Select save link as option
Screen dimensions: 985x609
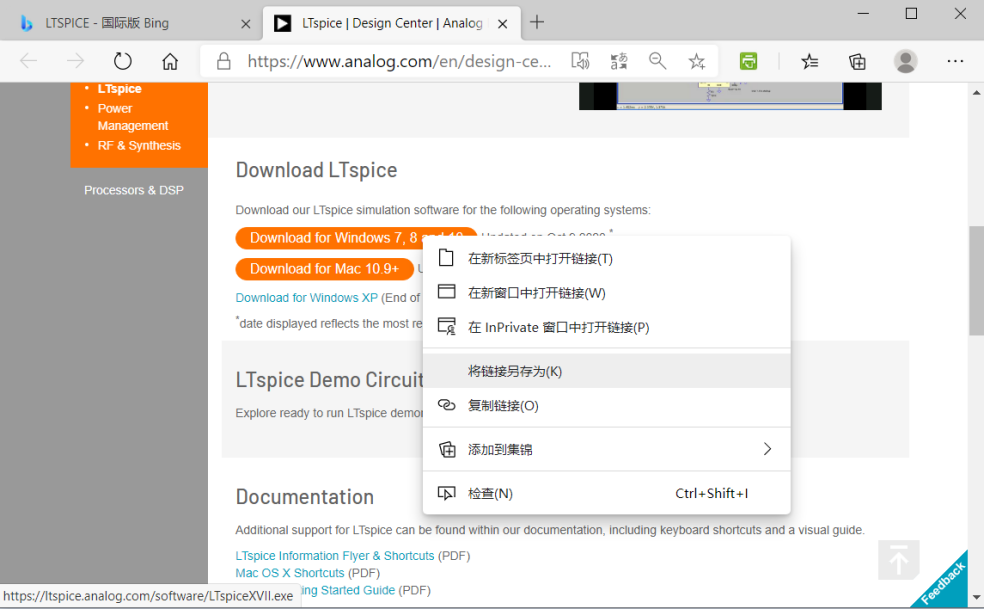click(606, 371)
